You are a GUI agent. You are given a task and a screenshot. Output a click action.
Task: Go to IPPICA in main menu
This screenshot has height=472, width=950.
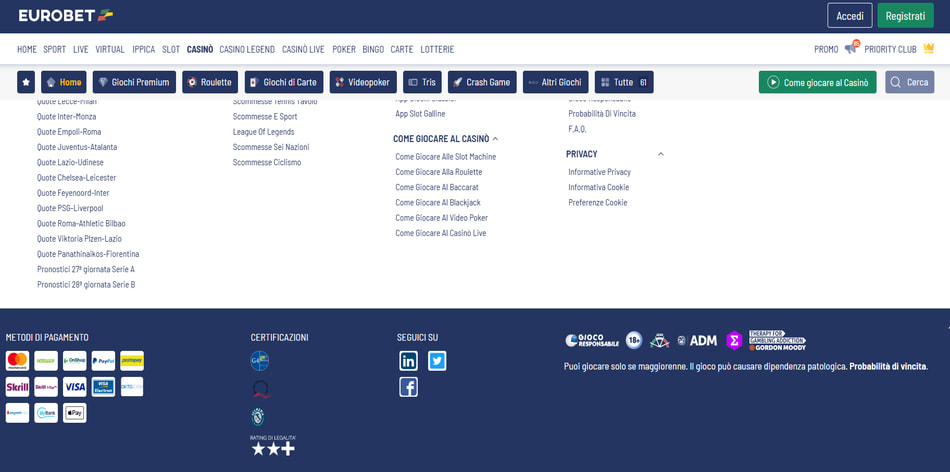pyautogui.click(x=144, y=49)
